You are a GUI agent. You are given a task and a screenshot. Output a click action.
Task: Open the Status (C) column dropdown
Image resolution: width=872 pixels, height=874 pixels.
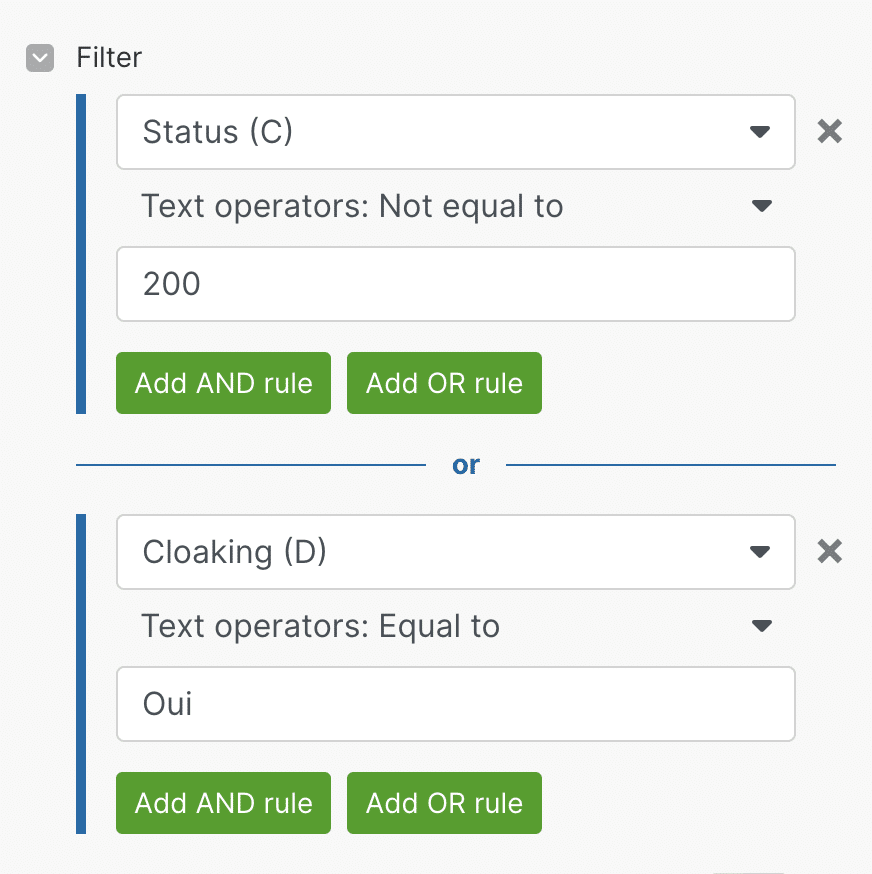(x=456, y=132)
